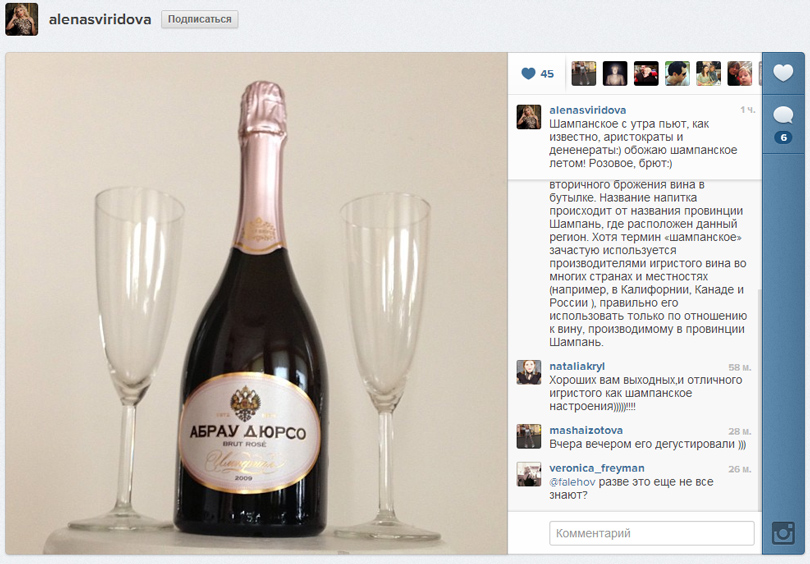Image resolution: width=810 pixels, height=564 pixels.
Task: Open veronica_freyman commenter avatar
Action: tap(529, 474)
